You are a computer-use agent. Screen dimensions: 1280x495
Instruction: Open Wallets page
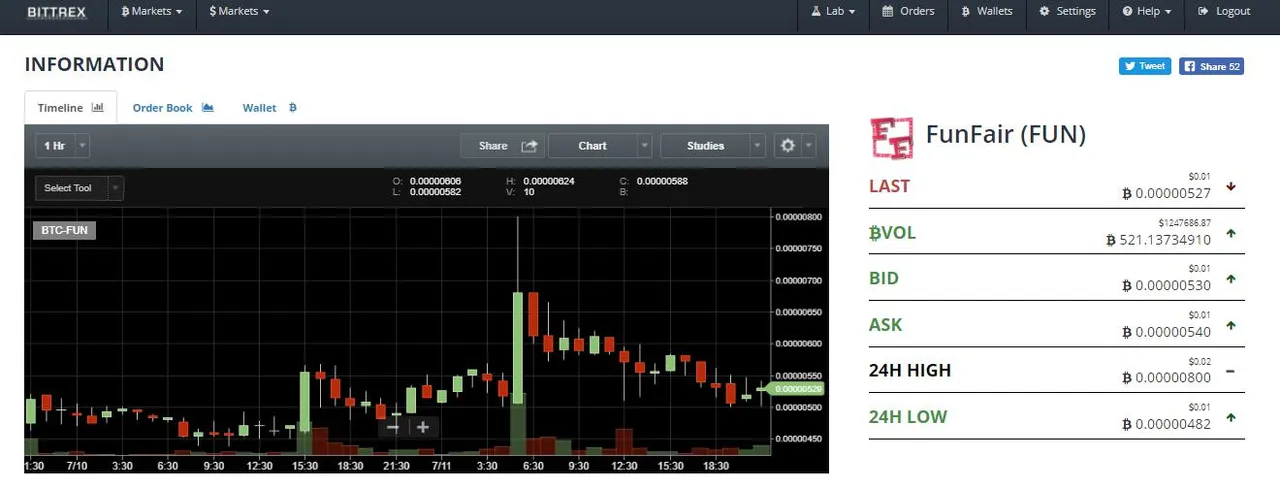987,12
